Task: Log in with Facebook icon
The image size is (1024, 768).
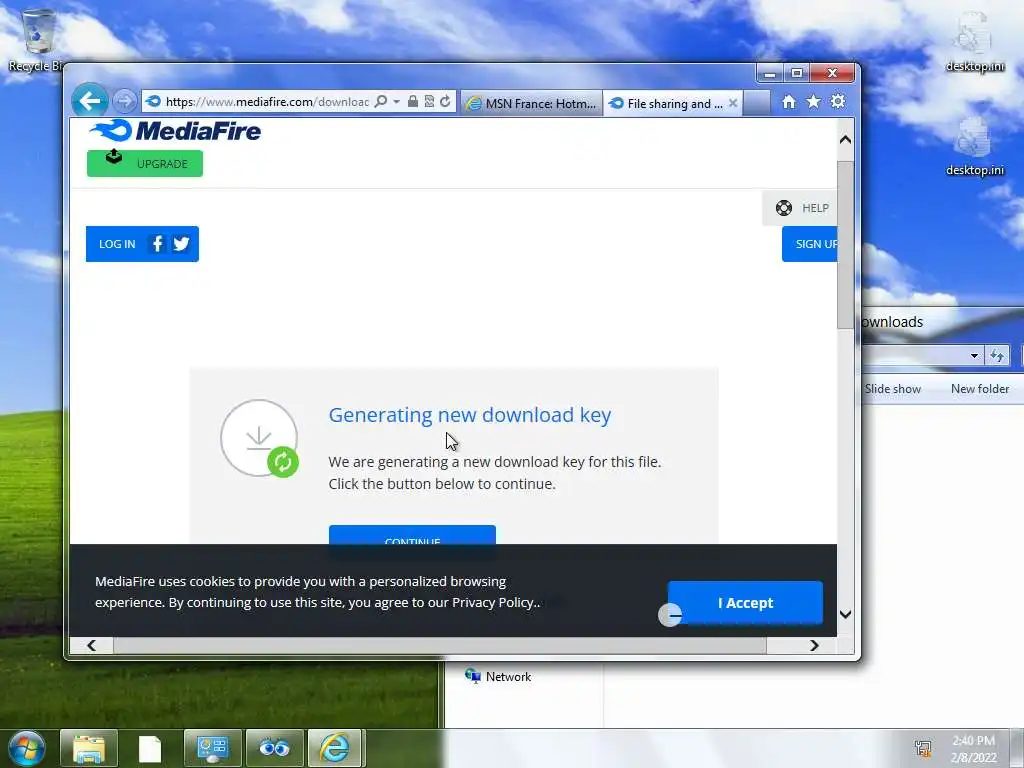Action: point(157,244)
